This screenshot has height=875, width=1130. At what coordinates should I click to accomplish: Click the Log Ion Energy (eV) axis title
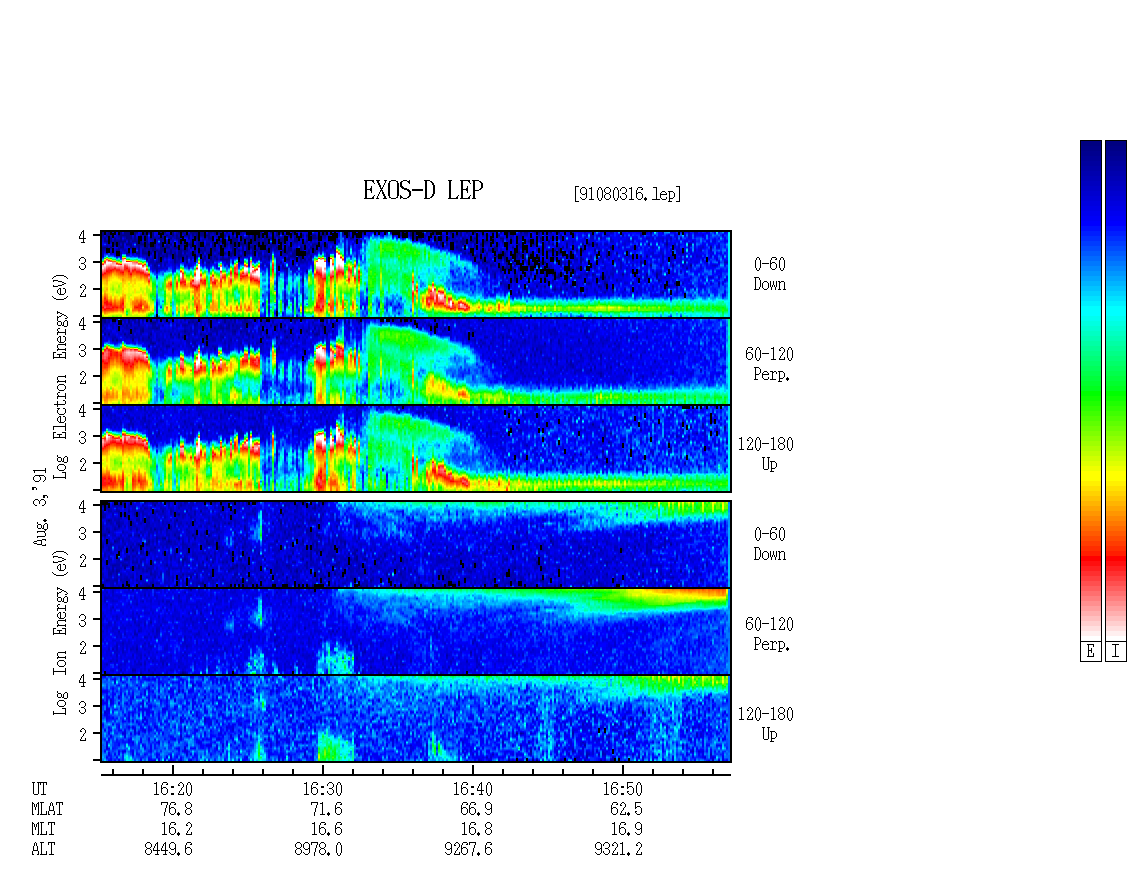pos(61,632)
